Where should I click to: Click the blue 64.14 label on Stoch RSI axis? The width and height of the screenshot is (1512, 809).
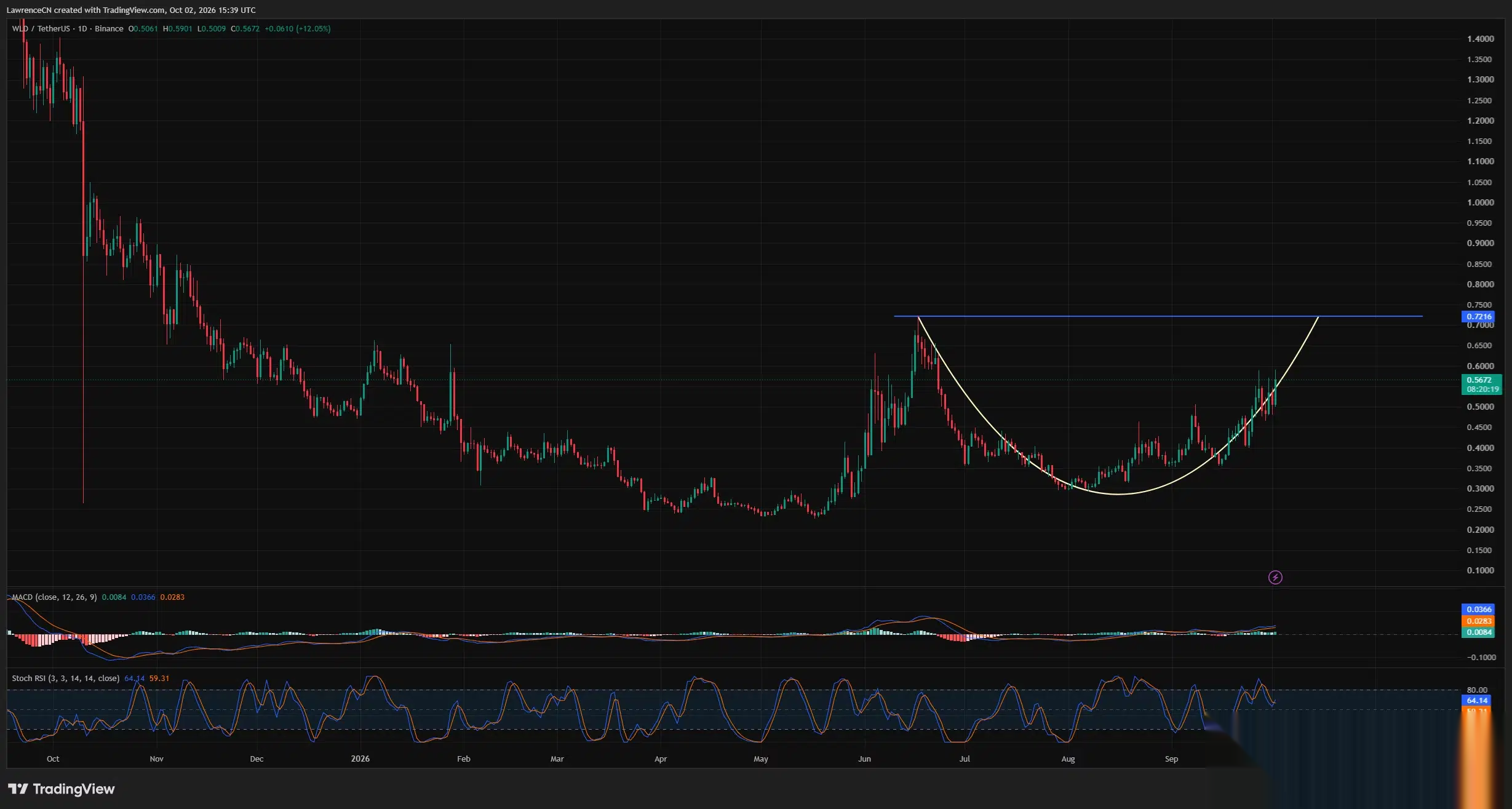click(x=1476, y=700)
